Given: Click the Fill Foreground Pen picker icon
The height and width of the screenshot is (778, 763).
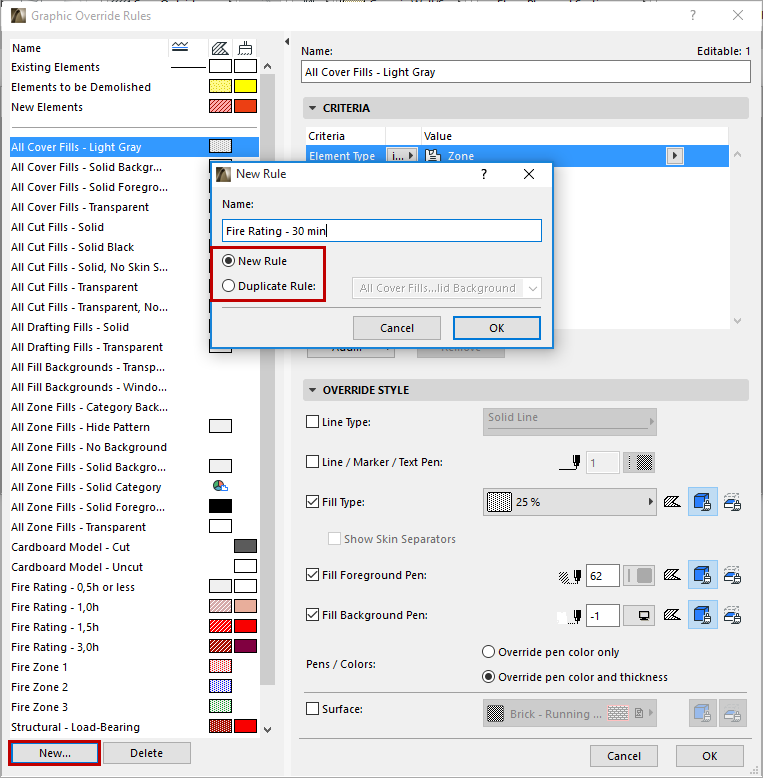Looking at the screenshot, I should (x=570, y=576).
